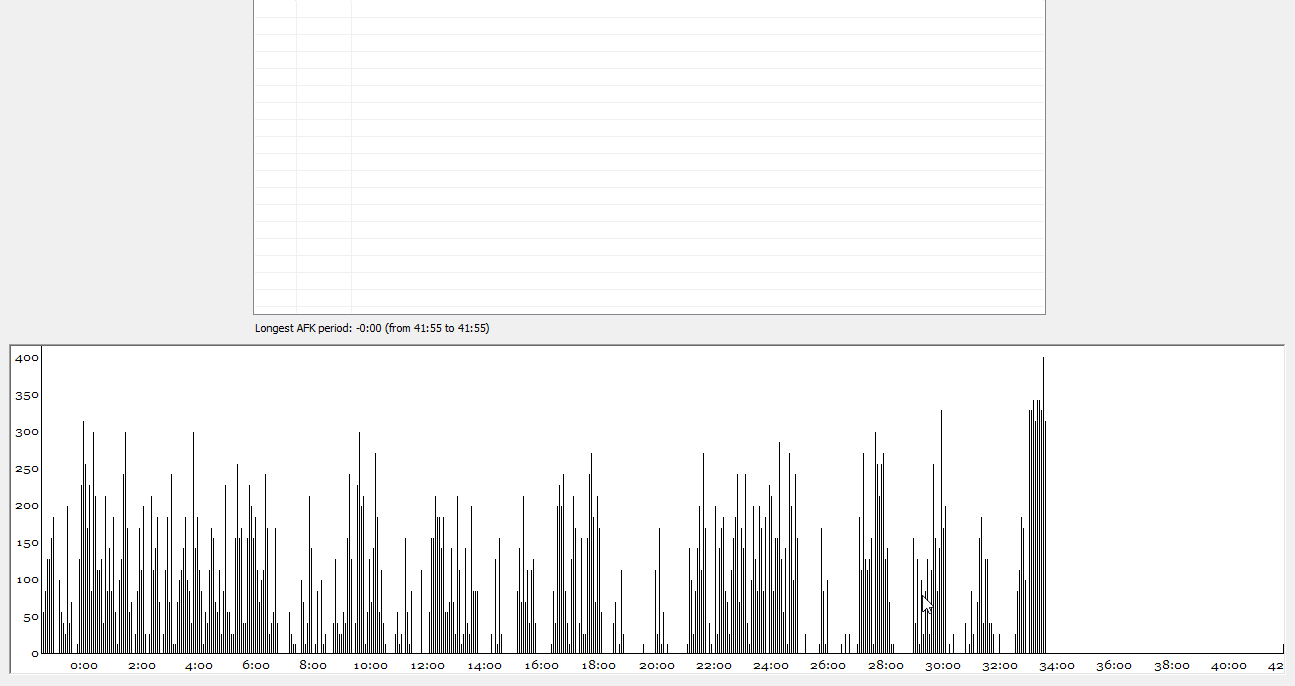The height and width of the screenshot is (686, 1295).
Task: Click the 100 value on the vertical axis
Action: 27,580
